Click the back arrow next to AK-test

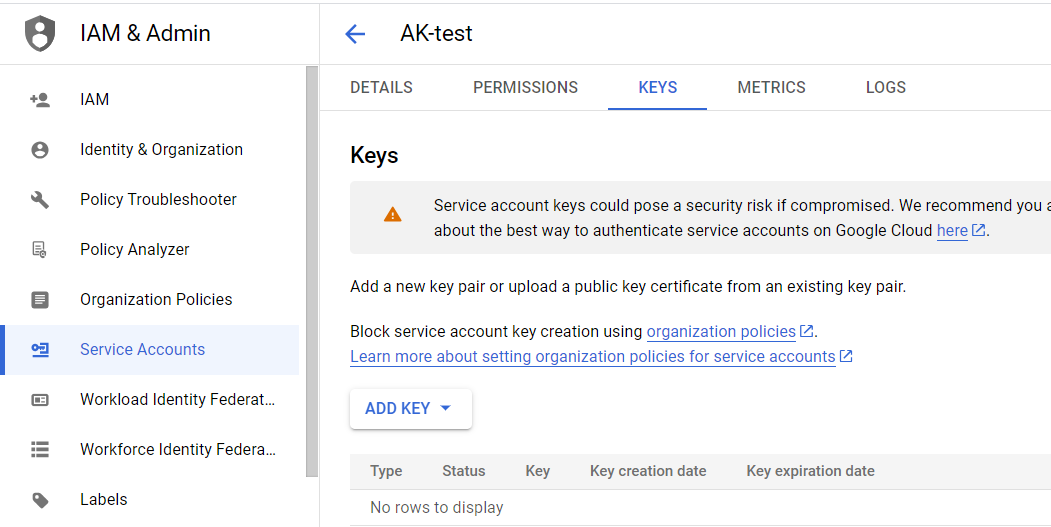[x=355, y=34]
